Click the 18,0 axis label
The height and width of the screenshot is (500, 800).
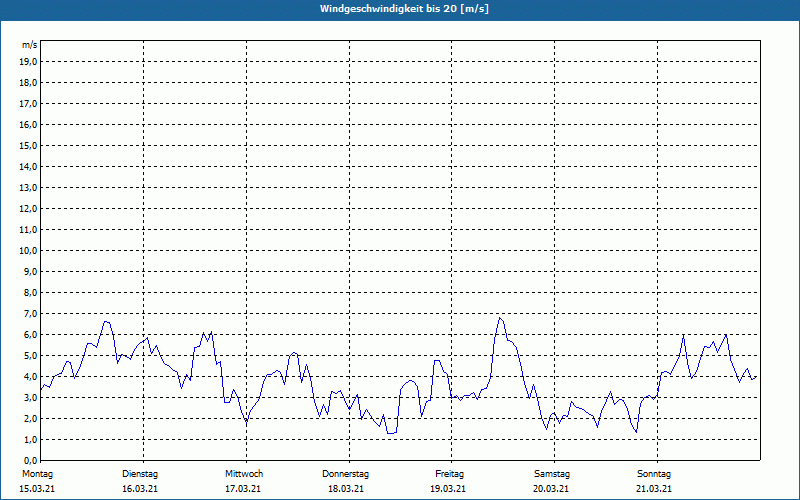pyautogui.click(x=28, y=83)
